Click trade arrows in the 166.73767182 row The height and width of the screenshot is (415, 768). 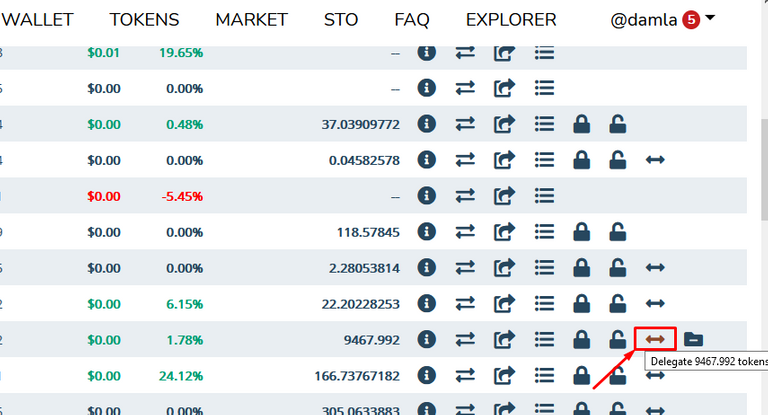(x=465, y=375)
